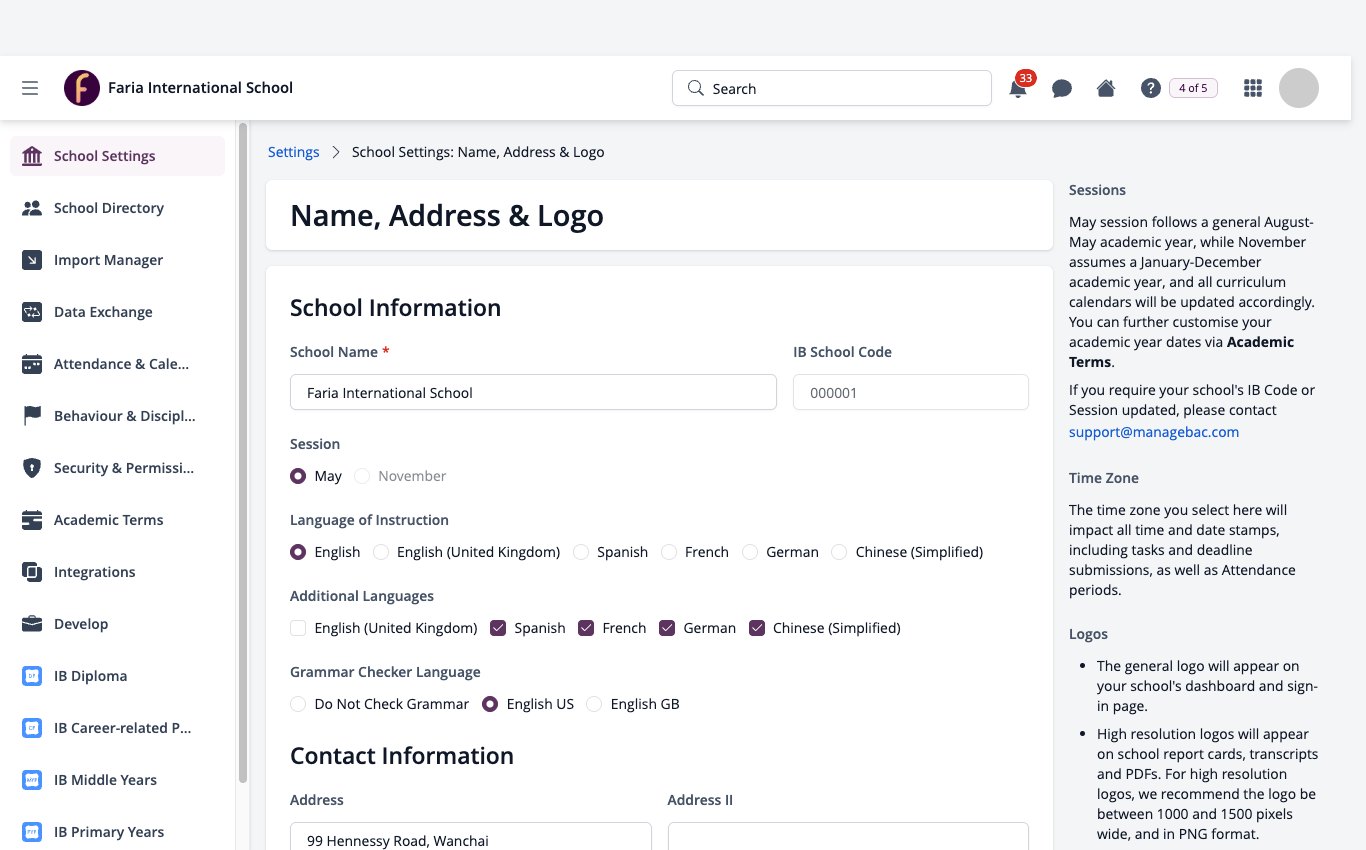
Task: Open the Import Manager sidebar icon
Action: [32, 260]
